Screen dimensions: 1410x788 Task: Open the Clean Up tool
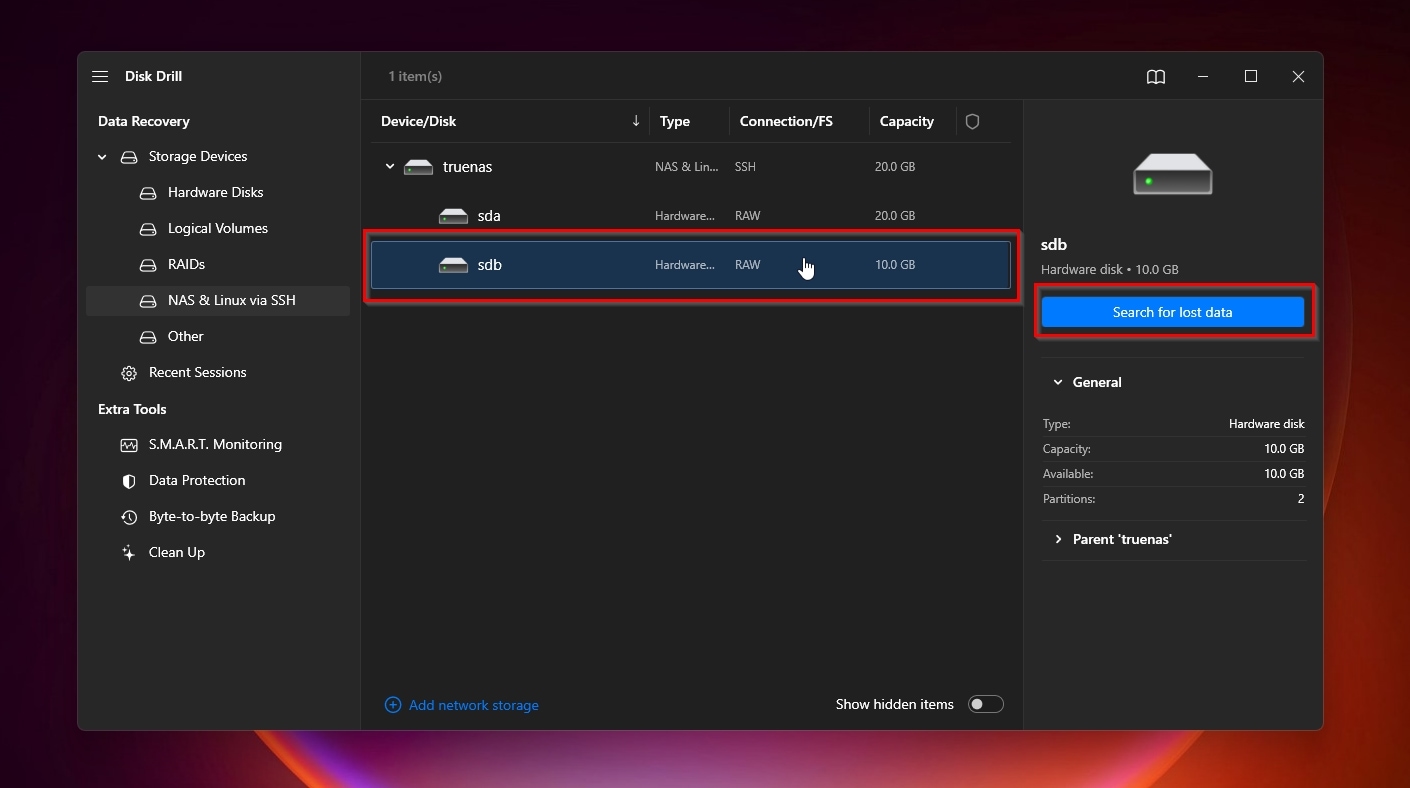coord(176,552)
